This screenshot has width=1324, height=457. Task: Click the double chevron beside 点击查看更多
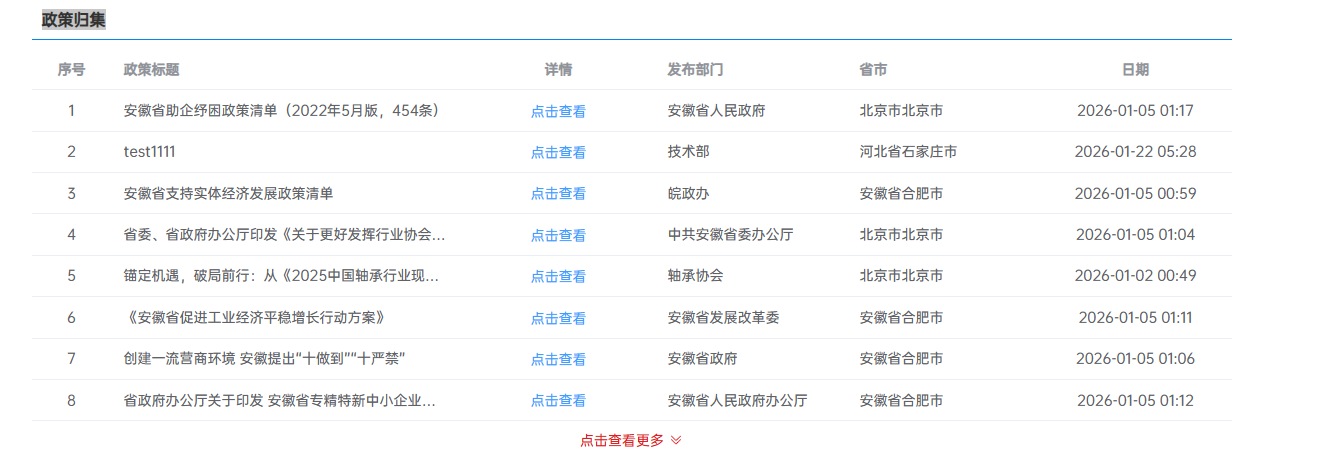click(x=676, y=440)
